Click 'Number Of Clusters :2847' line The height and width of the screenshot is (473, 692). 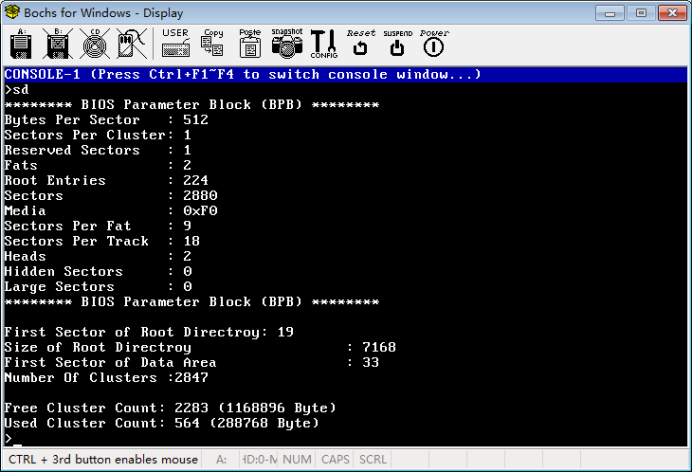[x=106, y=378]
